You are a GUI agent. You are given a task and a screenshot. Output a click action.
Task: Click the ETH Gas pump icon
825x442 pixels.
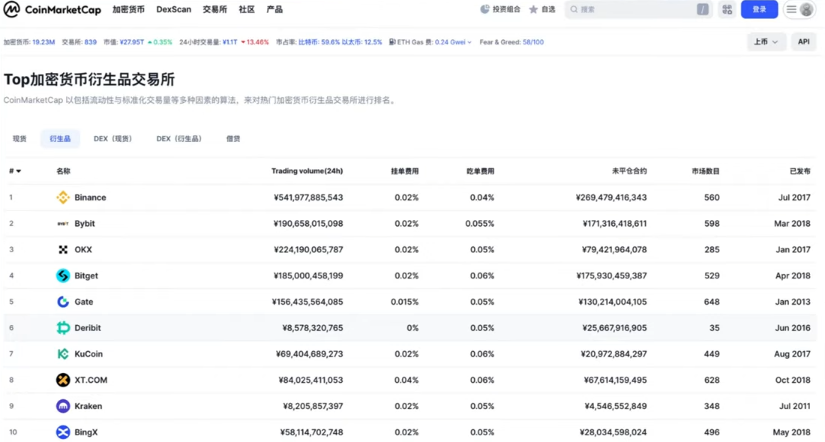[392, 42]
